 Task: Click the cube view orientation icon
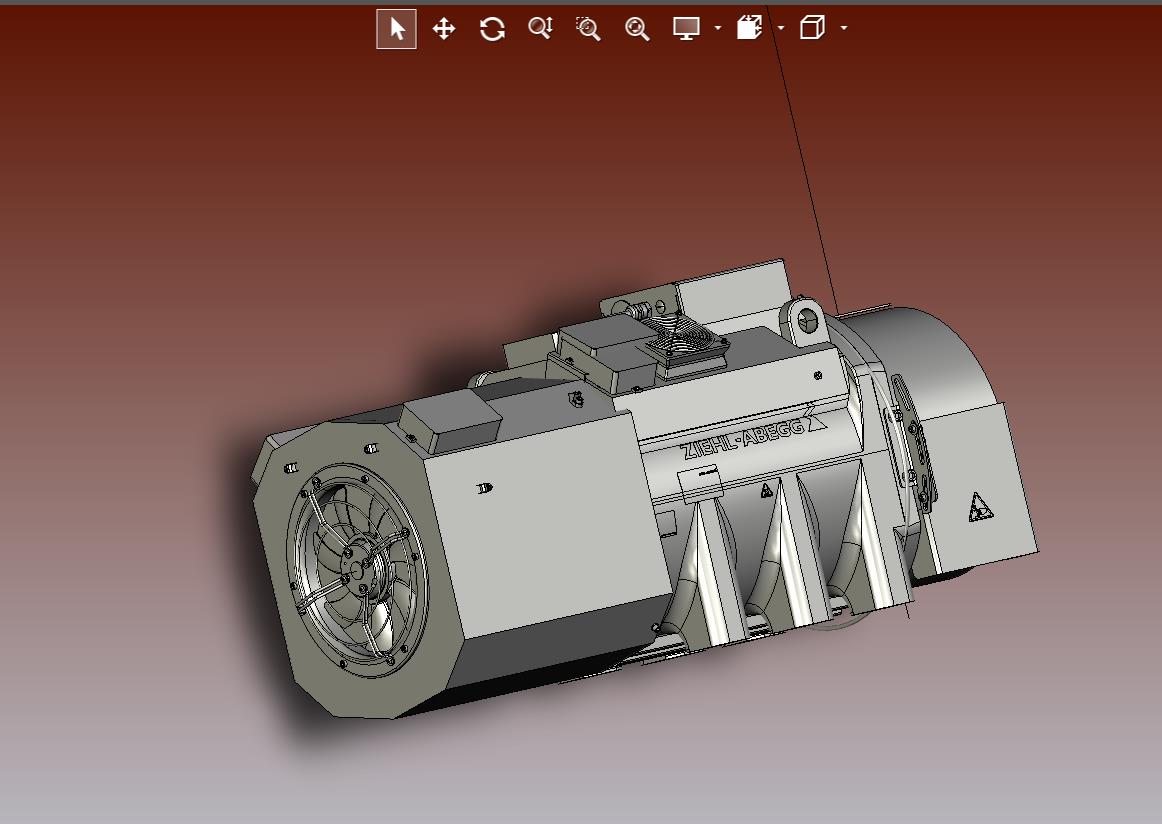(x=812, y=28)
